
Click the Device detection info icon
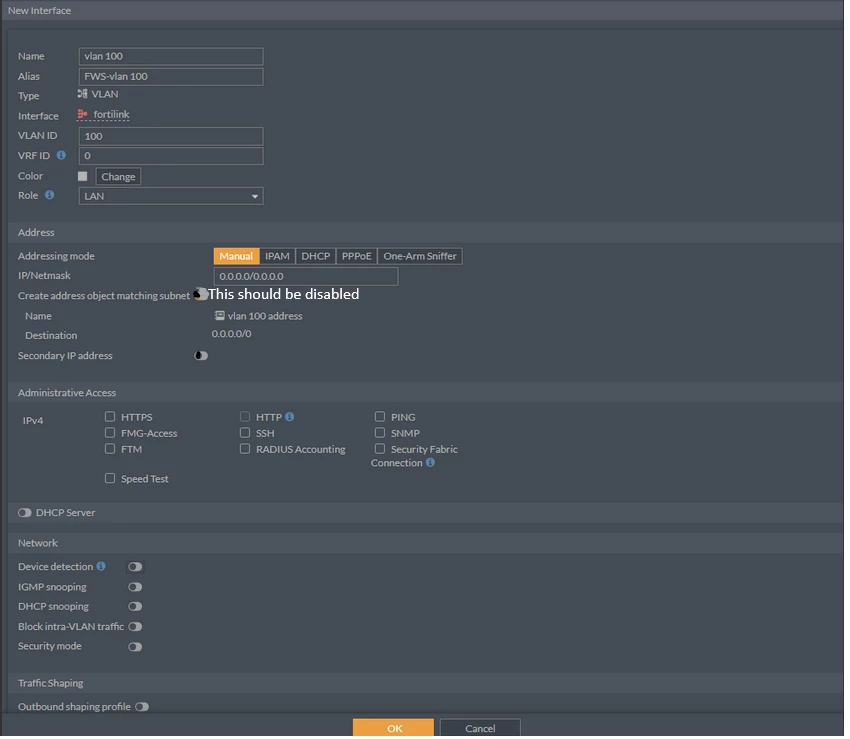(x=101, y=567)
